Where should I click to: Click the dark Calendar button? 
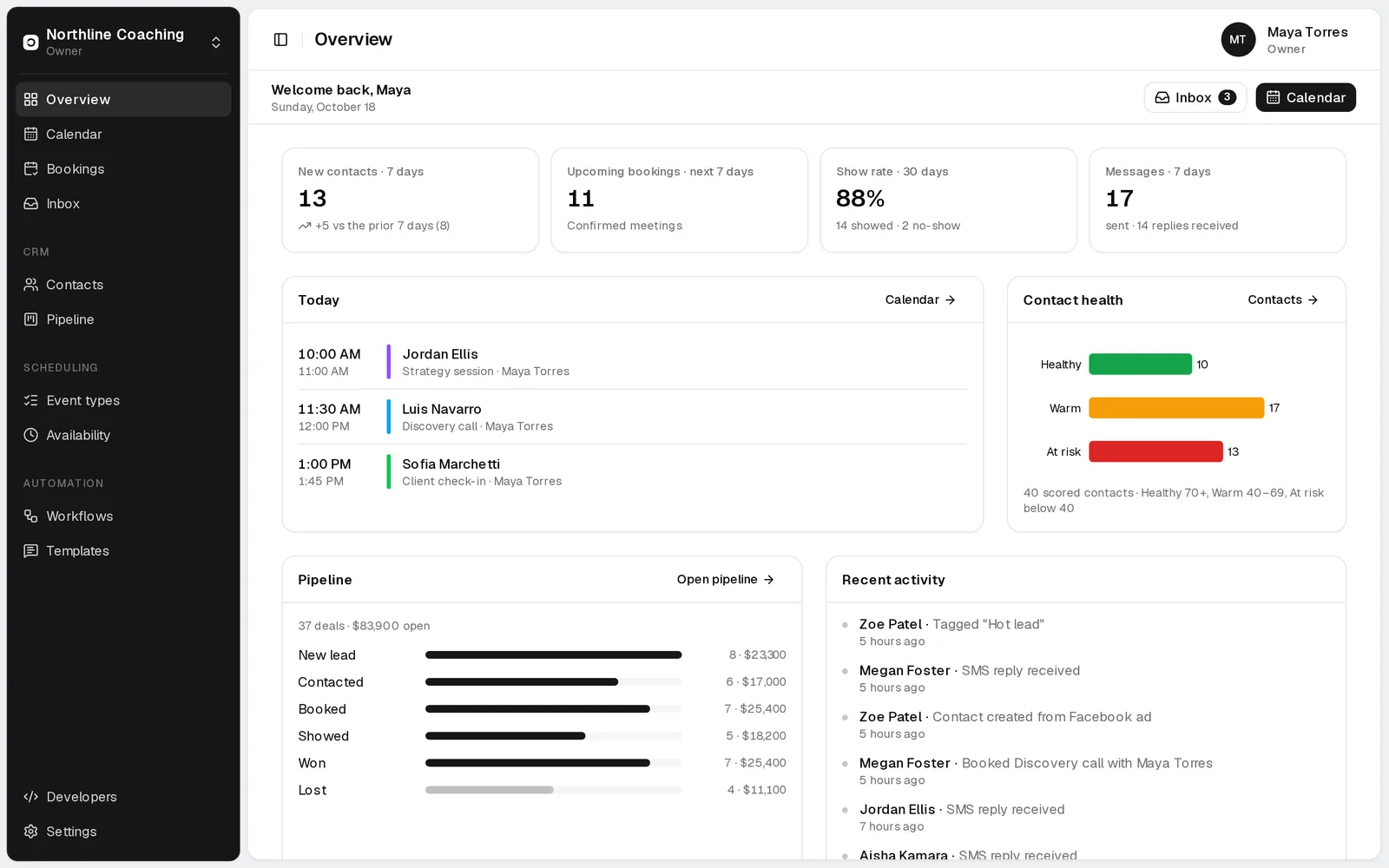[1306, 97]
